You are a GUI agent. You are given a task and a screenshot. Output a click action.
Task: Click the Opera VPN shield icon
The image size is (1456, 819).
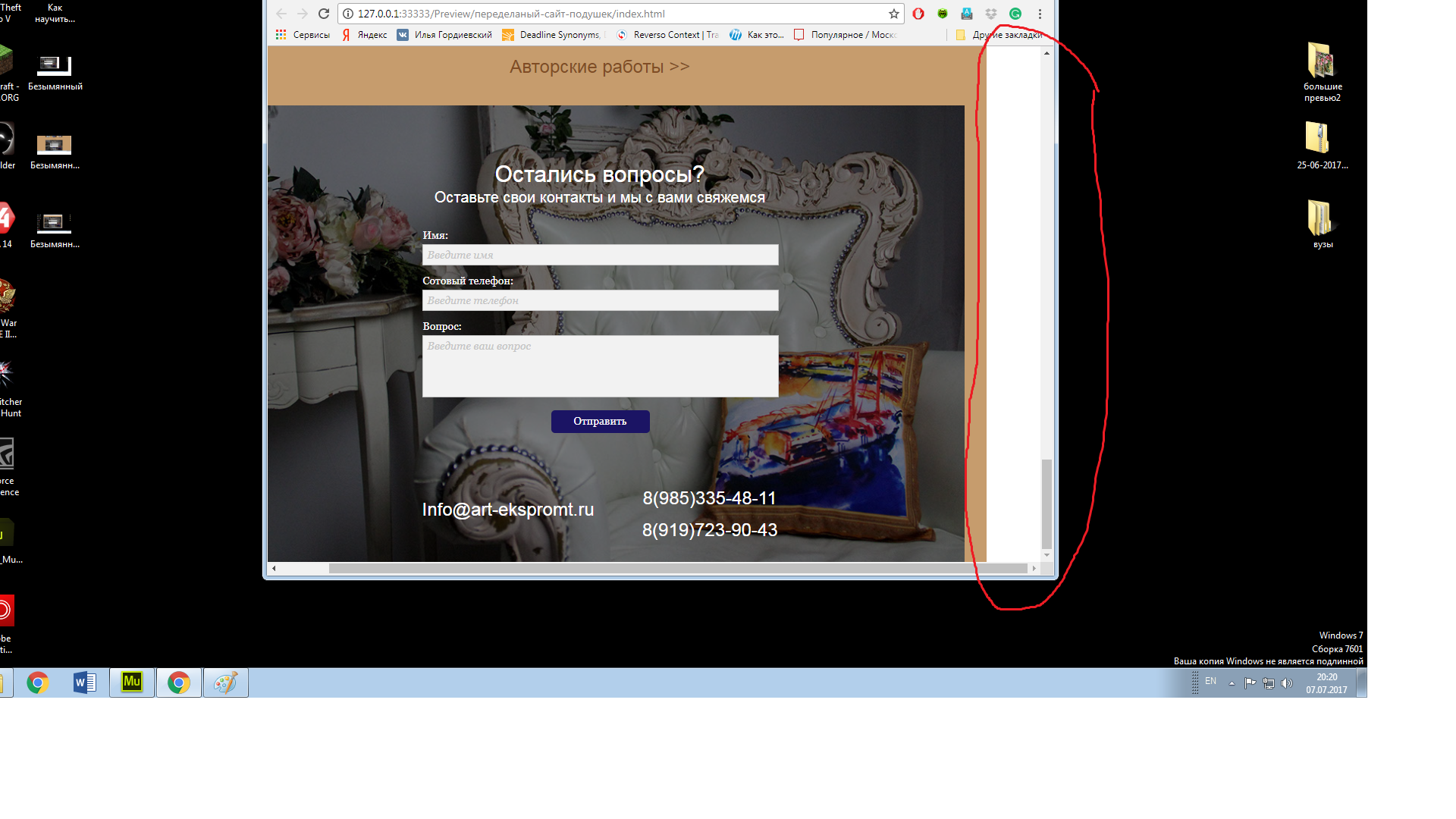coord(943,13)
